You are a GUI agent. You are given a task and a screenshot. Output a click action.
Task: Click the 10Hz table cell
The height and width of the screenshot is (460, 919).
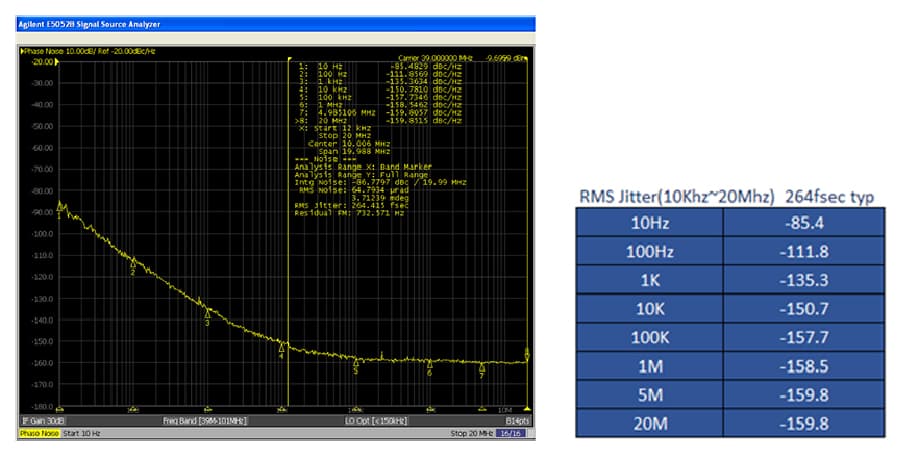point(649,223)
